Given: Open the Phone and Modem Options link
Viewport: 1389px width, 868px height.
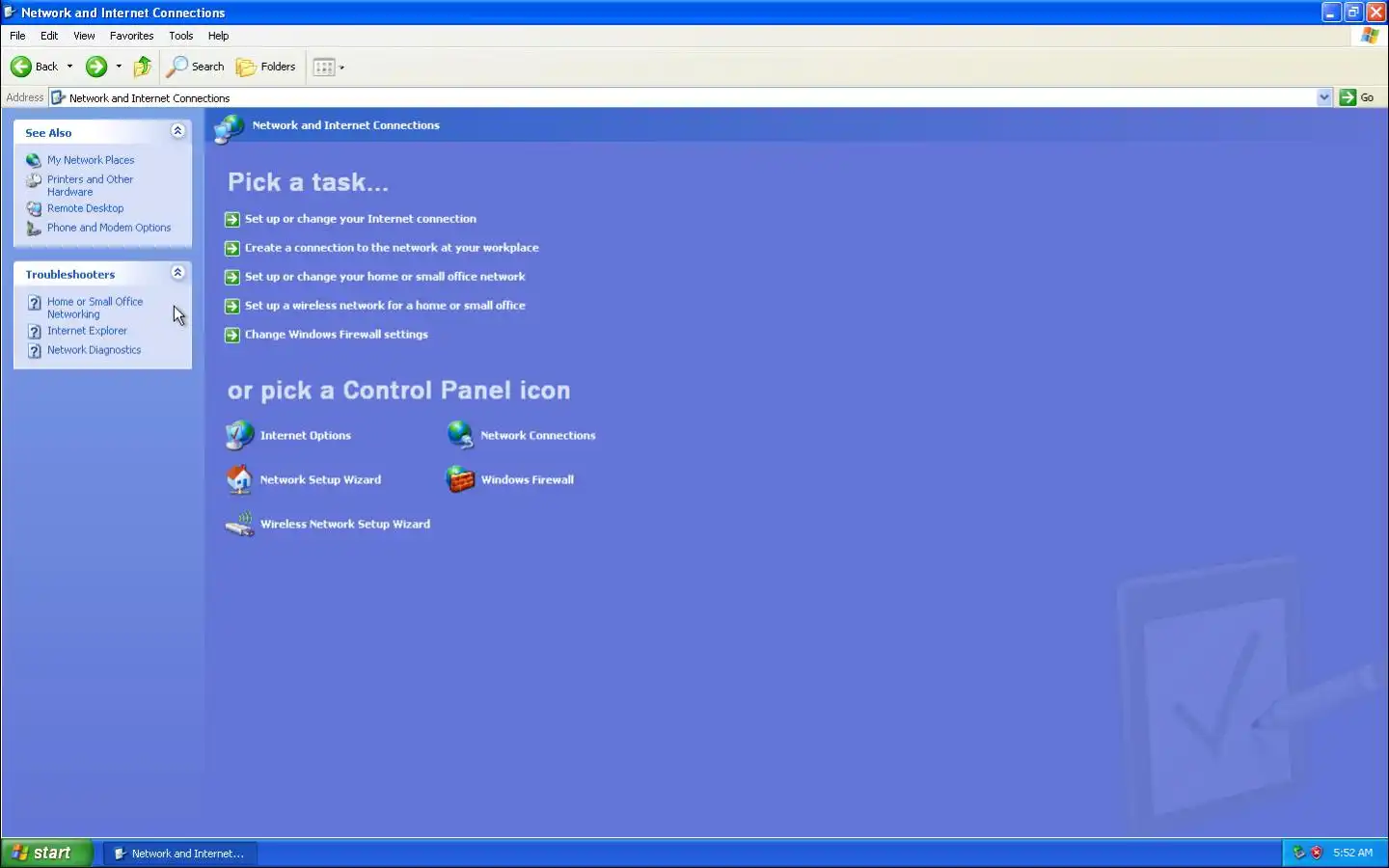Looking at the screenshot, I should (109, 228).
